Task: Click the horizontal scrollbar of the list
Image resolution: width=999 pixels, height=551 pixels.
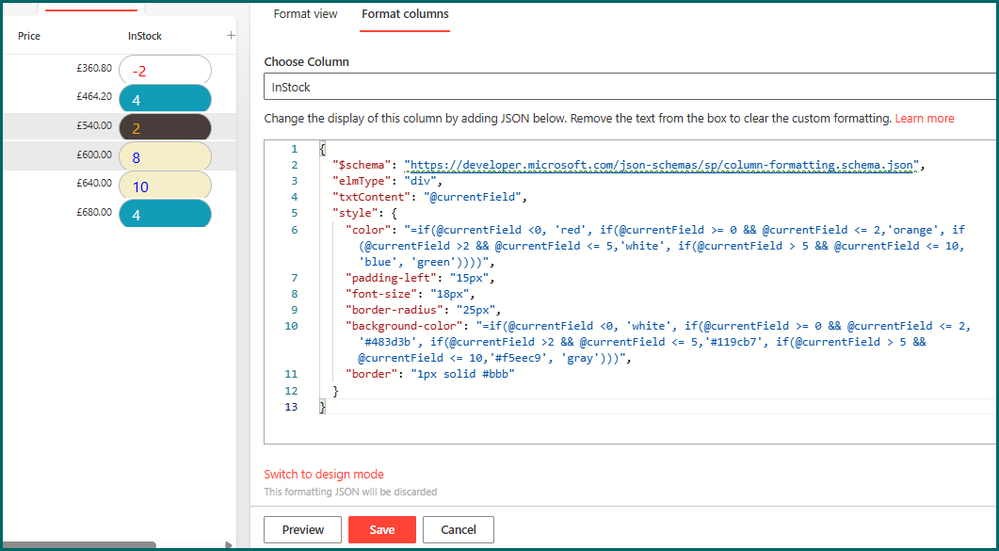Action: click(80, 545)
